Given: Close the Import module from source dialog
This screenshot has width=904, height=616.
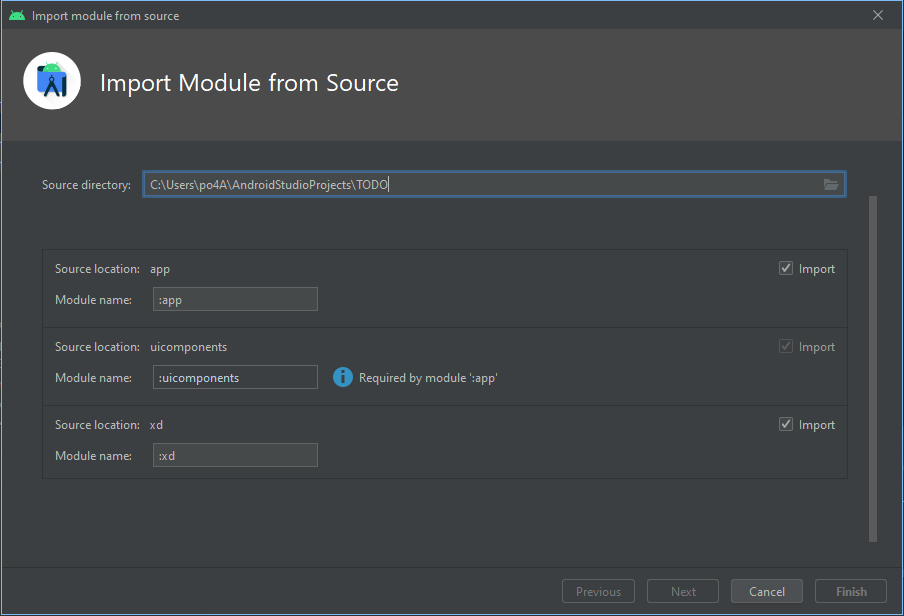Looking at the screenshot, I should [878, 16].
